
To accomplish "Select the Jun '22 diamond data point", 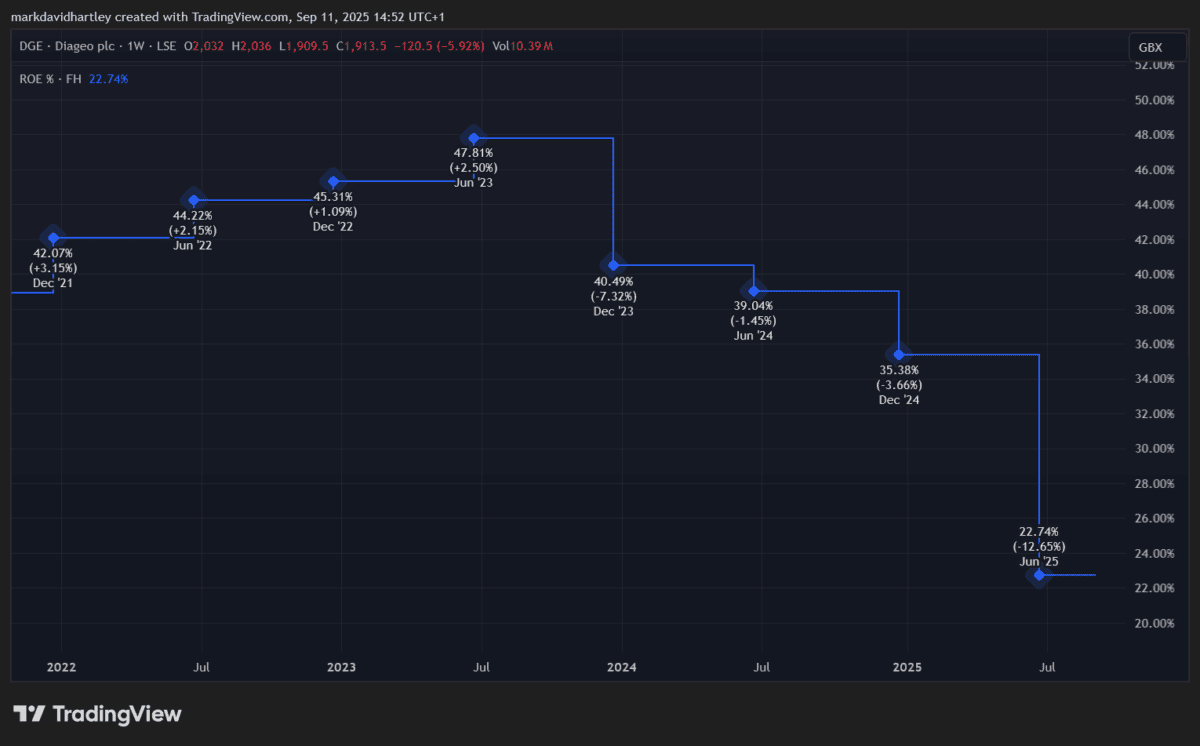I will (194, 200).
